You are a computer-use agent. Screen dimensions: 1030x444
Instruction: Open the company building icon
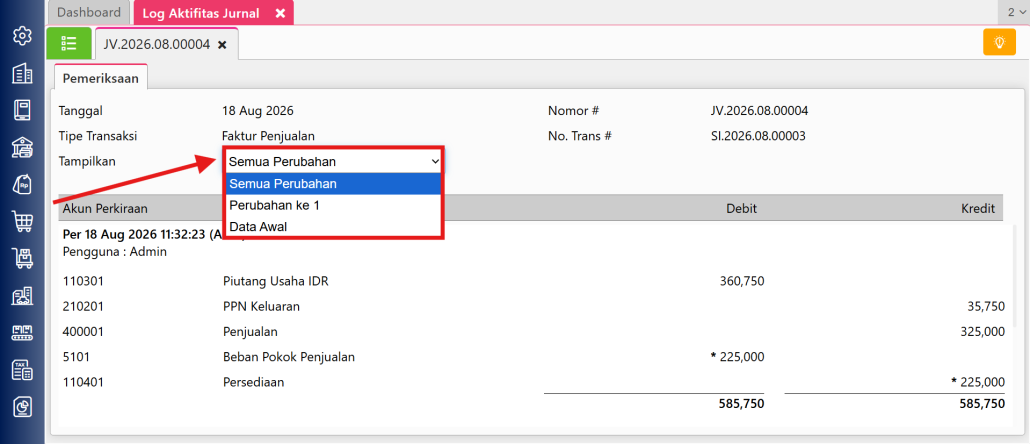[23, 73]
